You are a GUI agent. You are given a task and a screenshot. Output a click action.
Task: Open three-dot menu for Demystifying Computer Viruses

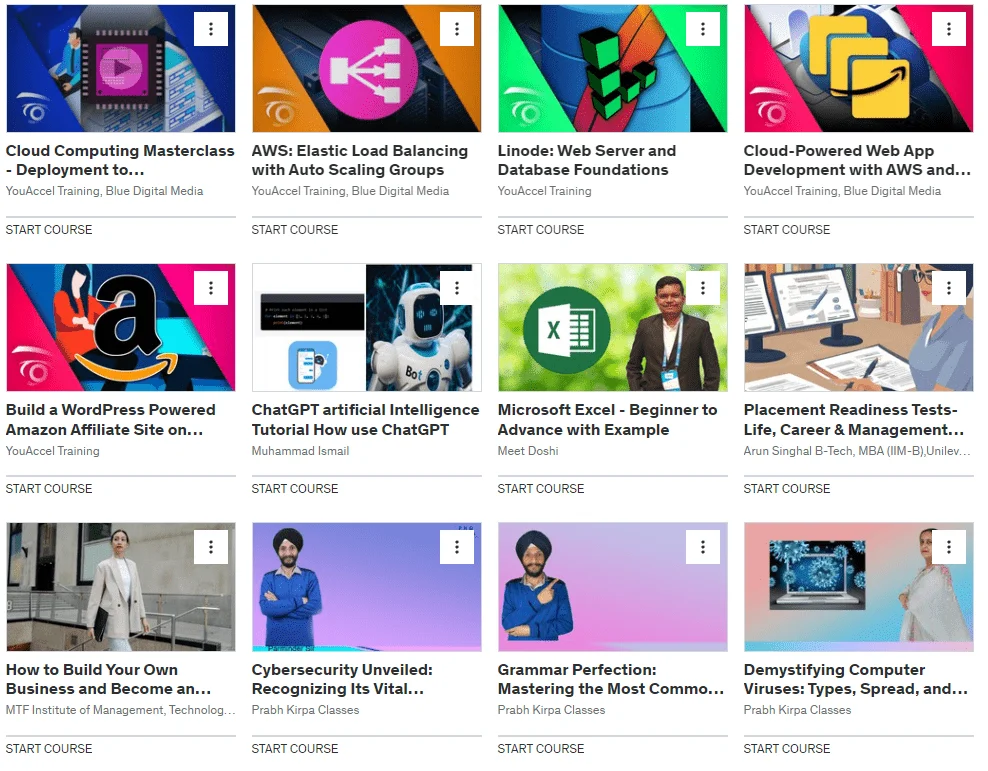tap(948, 547)
